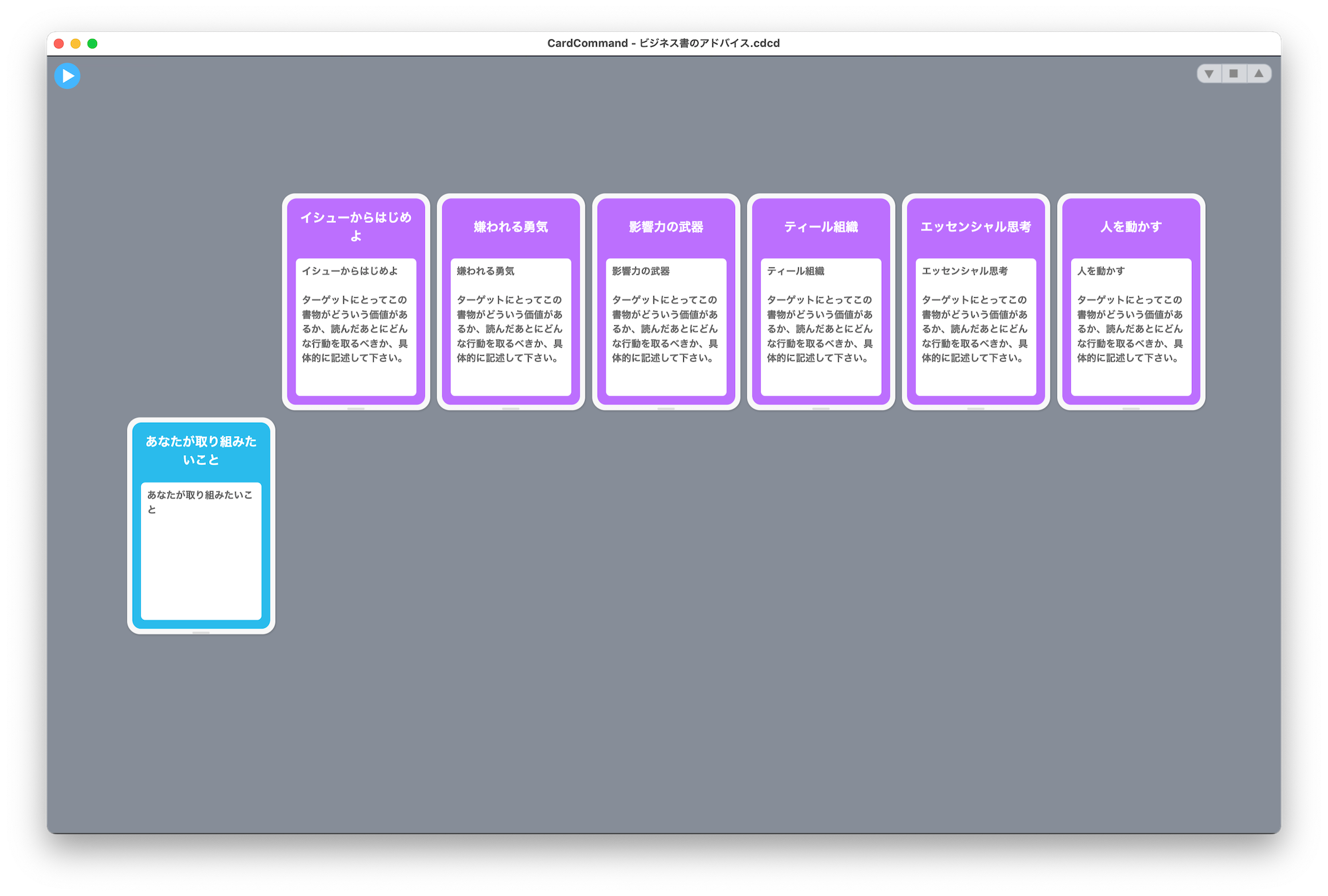The height and width of the screenshot is (896, 1328).
Task: Click the yellow minimize window button
Action: click(x=76, y=44)
